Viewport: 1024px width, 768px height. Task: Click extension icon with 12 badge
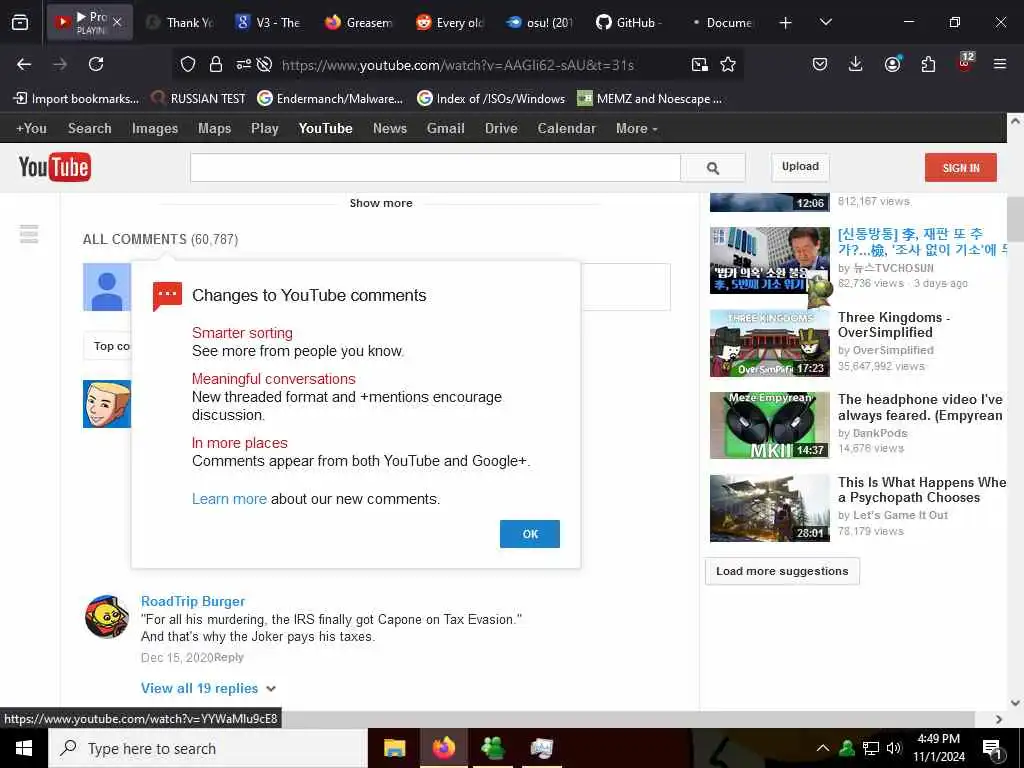[965, 62]
